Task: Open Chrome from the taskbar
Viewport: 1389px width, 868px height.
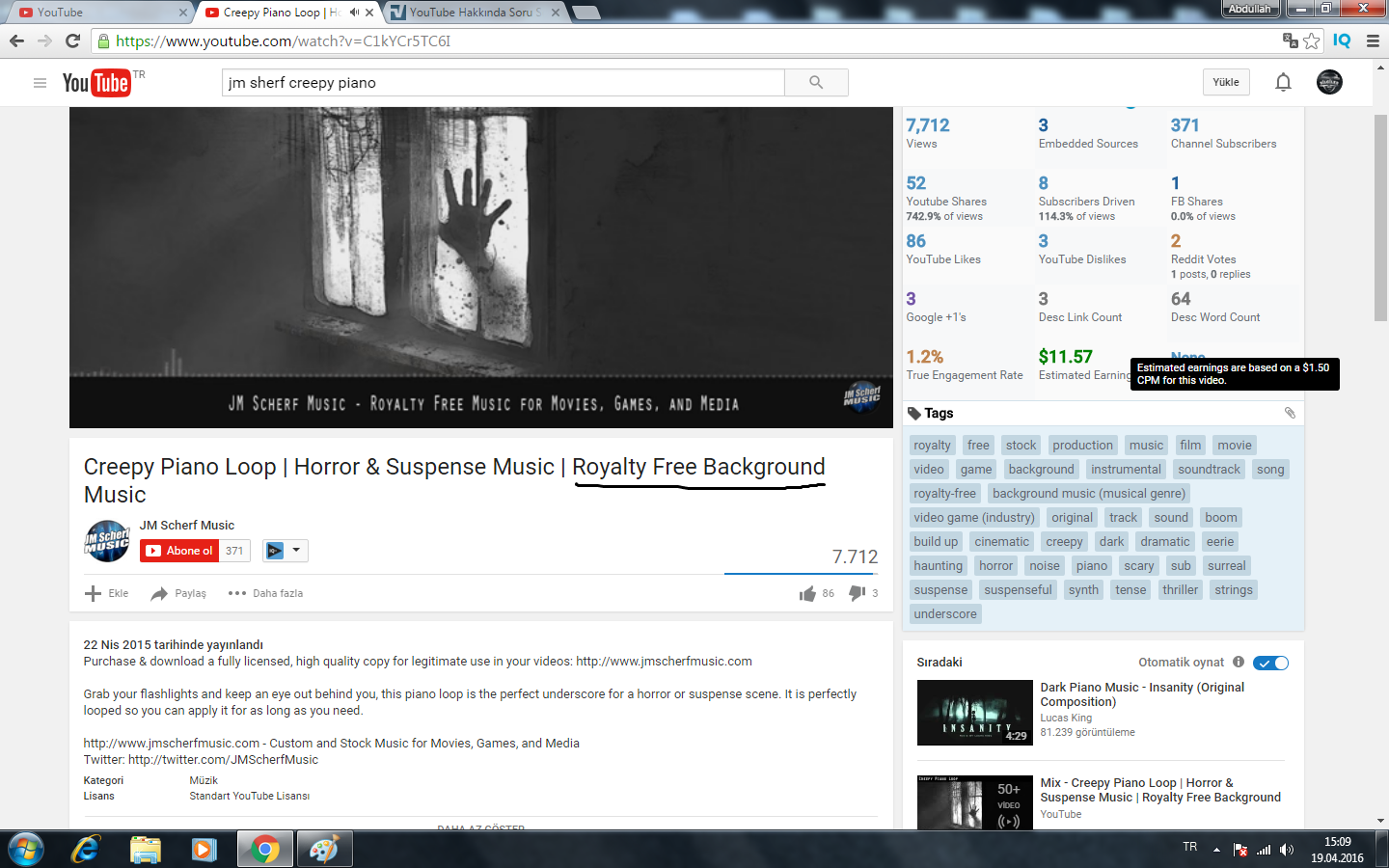Action: [x=264, y=849]
